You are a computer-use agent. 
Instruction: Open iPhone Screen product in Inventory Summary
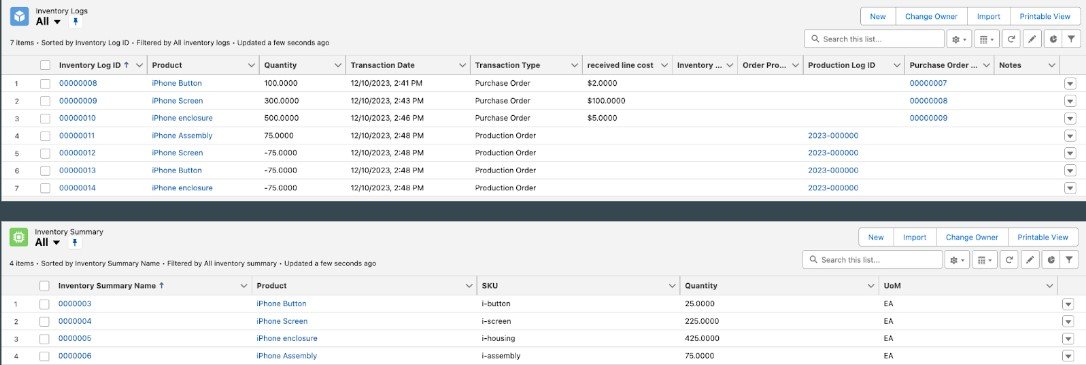click(282, 321)
